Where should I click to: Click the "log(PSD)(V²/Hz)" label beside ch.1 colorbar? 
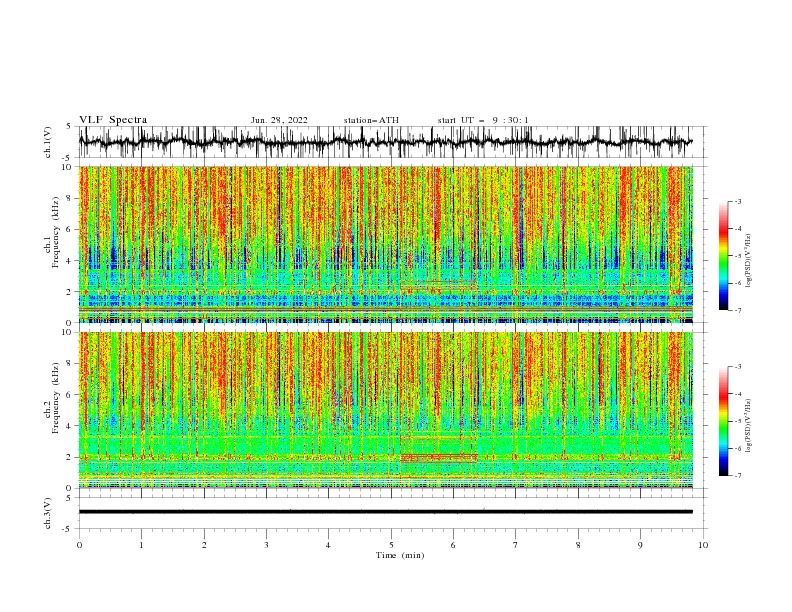click(748, 261)
